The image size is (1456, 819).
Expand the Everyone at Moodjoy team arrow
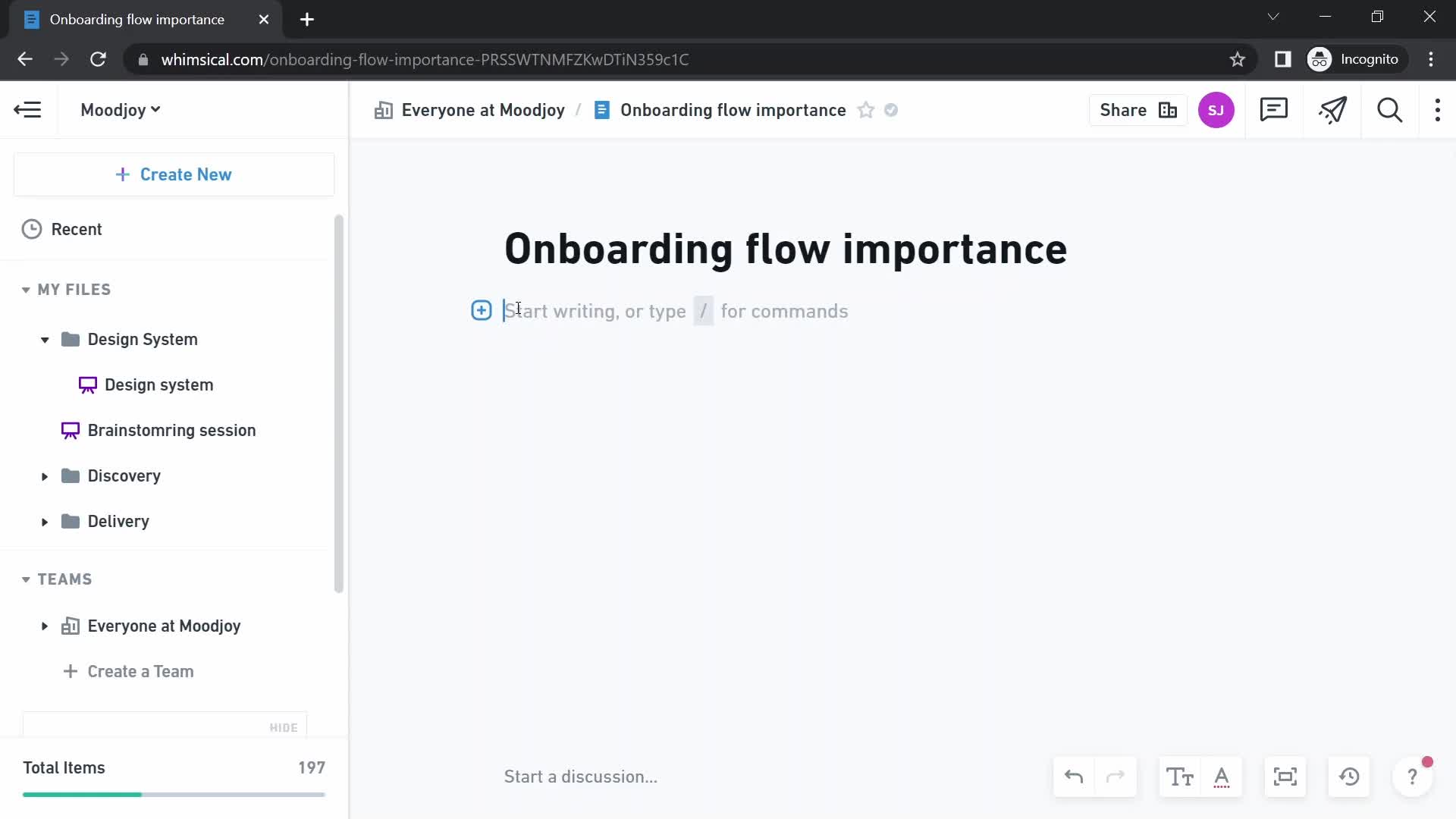pyautogui.click(x=45, y=626)
